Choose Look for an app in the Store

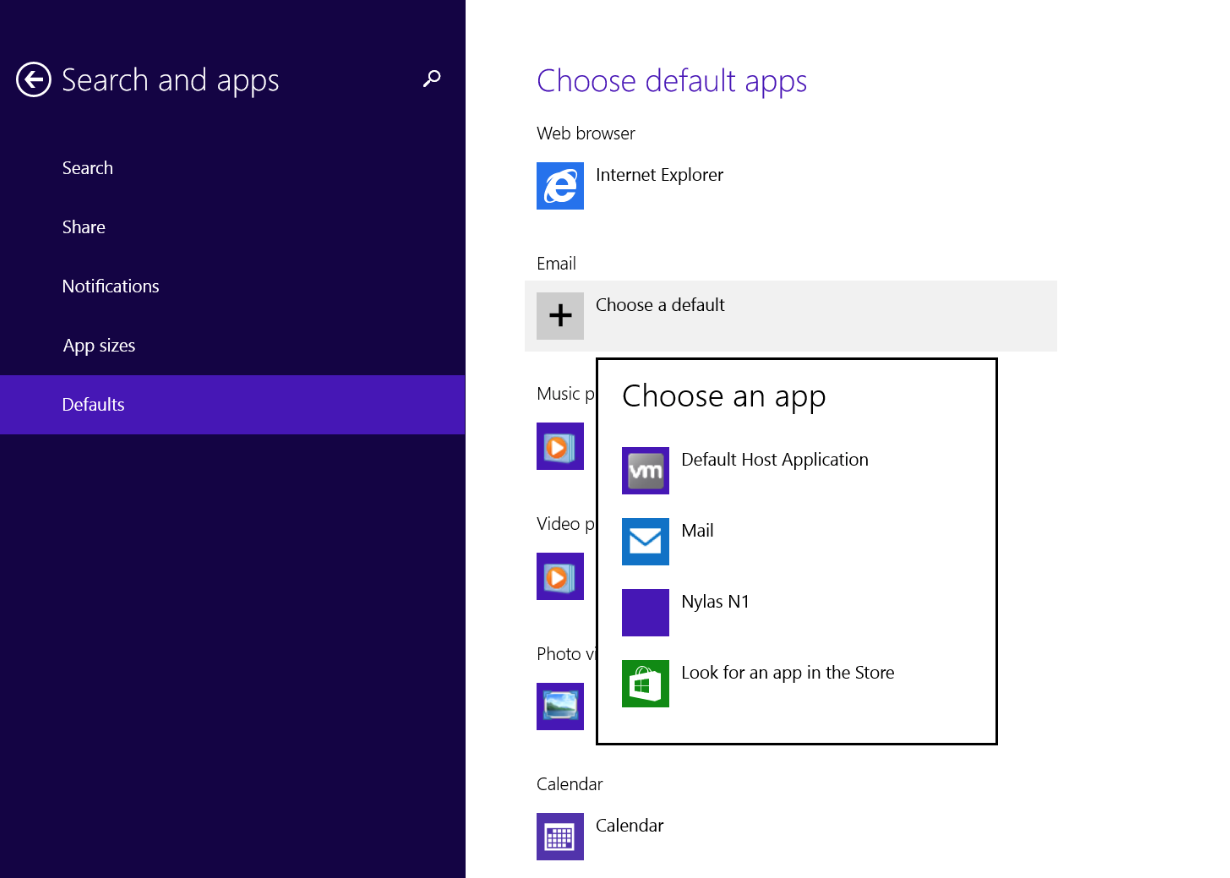787,673
